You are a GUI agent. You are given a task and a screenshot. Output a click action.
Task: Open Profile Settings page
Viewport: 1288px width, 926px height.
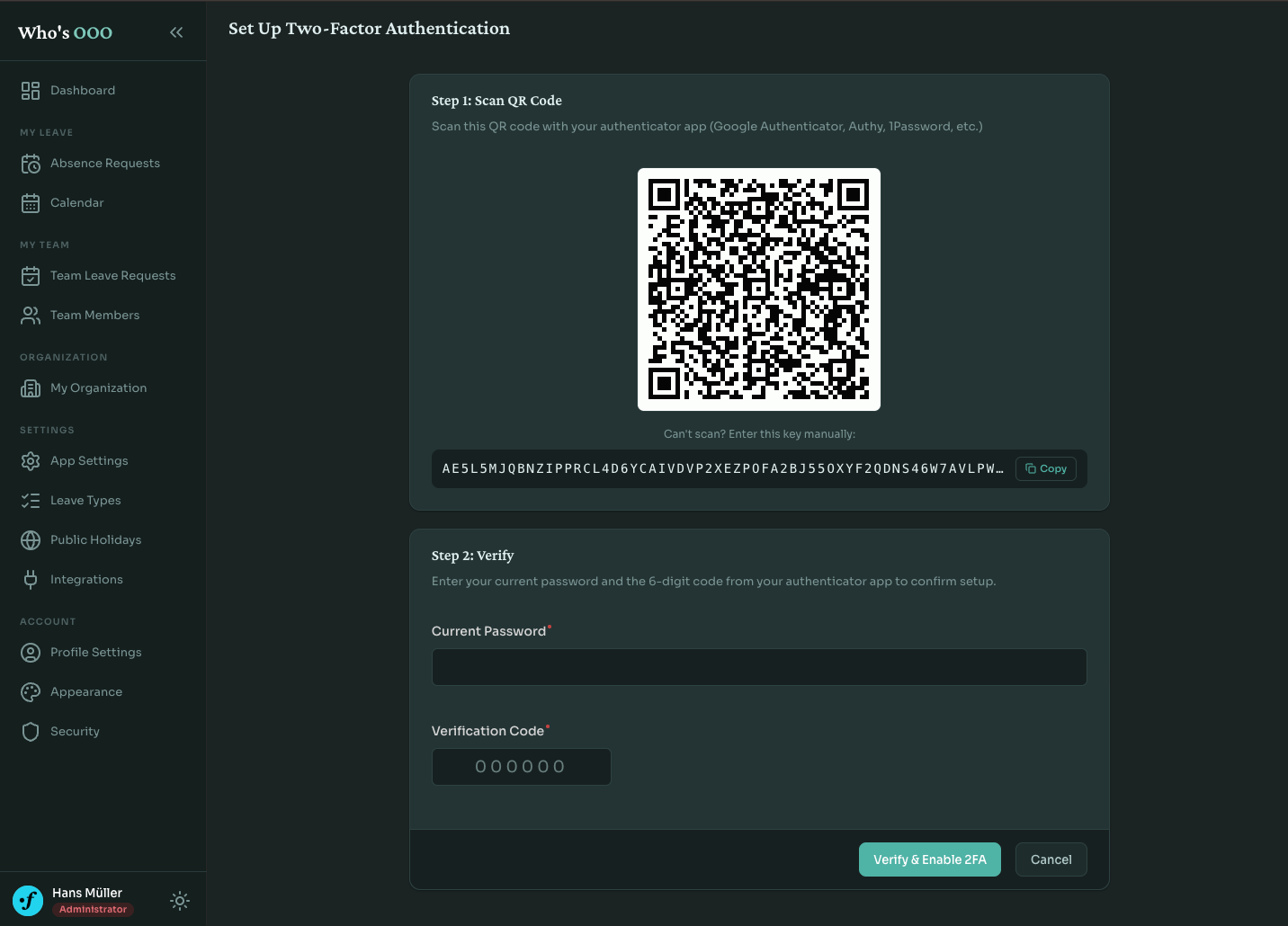pos(96,653)
